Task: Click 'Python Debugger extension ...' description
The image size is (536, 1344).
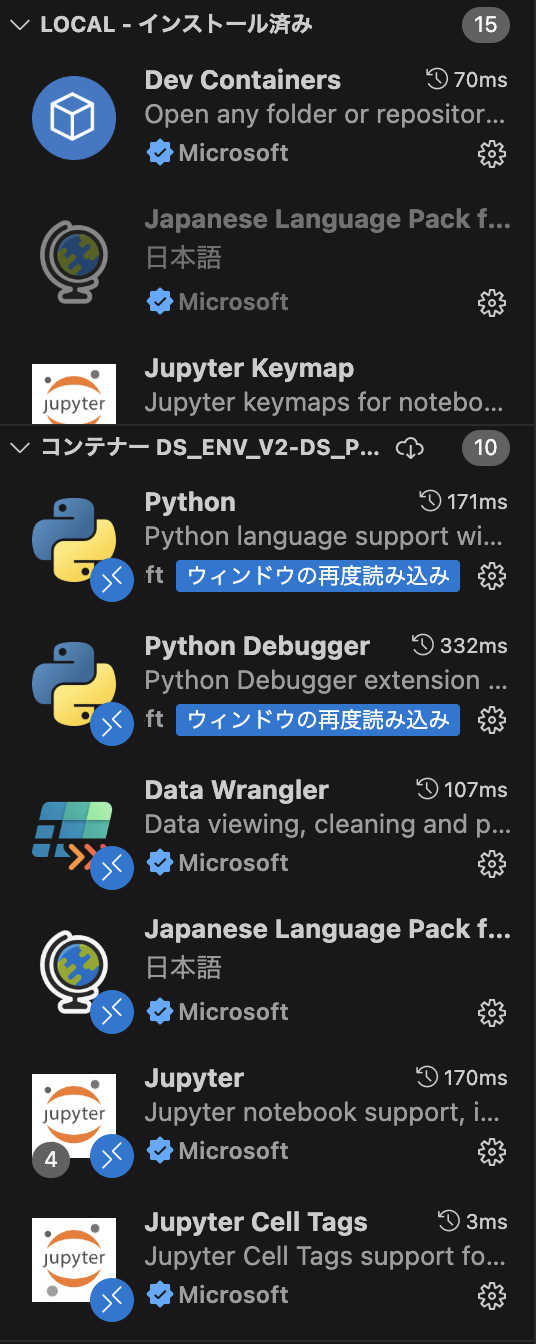Action: 327,682
